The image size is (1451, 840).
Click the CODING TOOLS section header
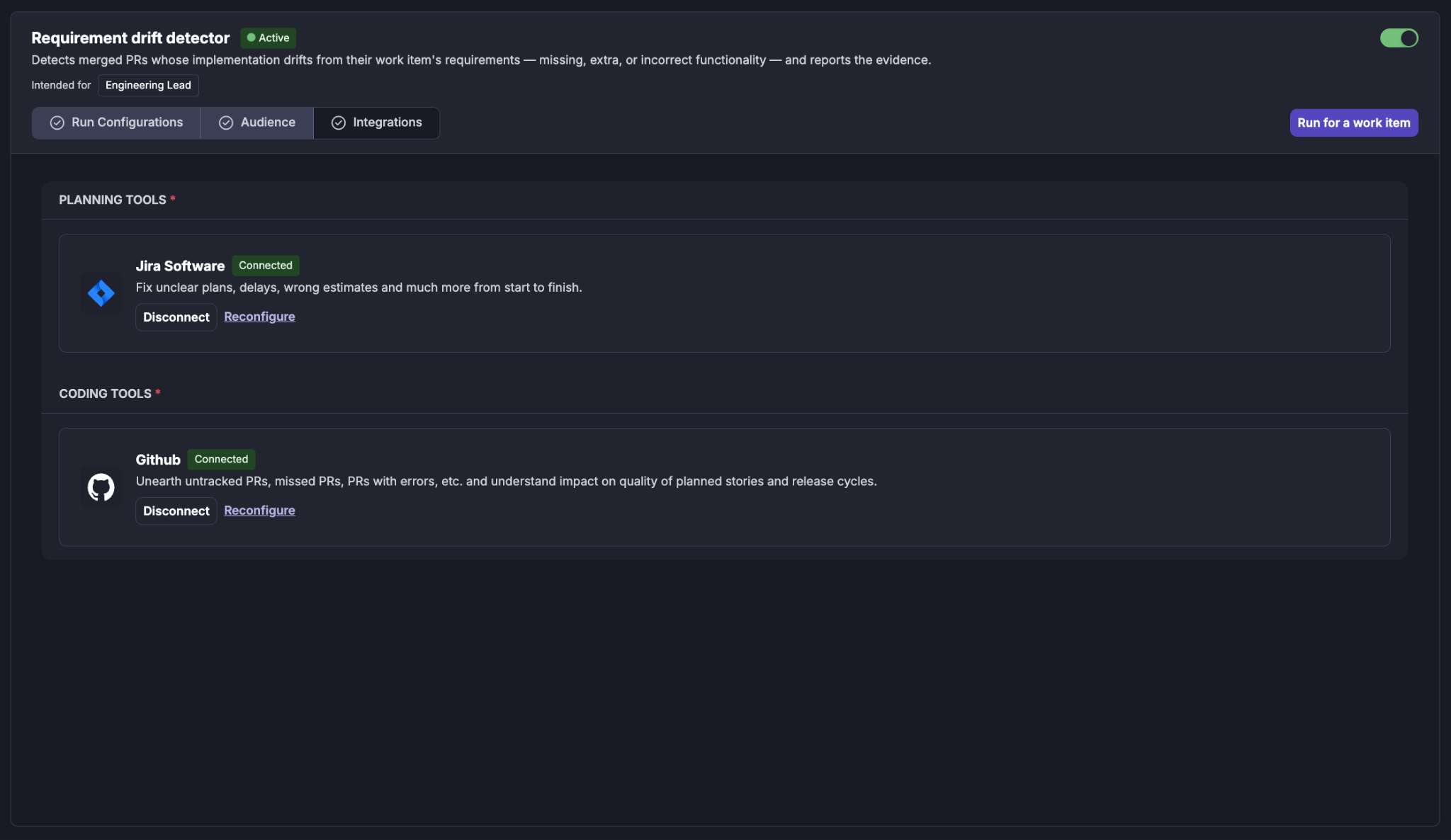coord(105,394)
